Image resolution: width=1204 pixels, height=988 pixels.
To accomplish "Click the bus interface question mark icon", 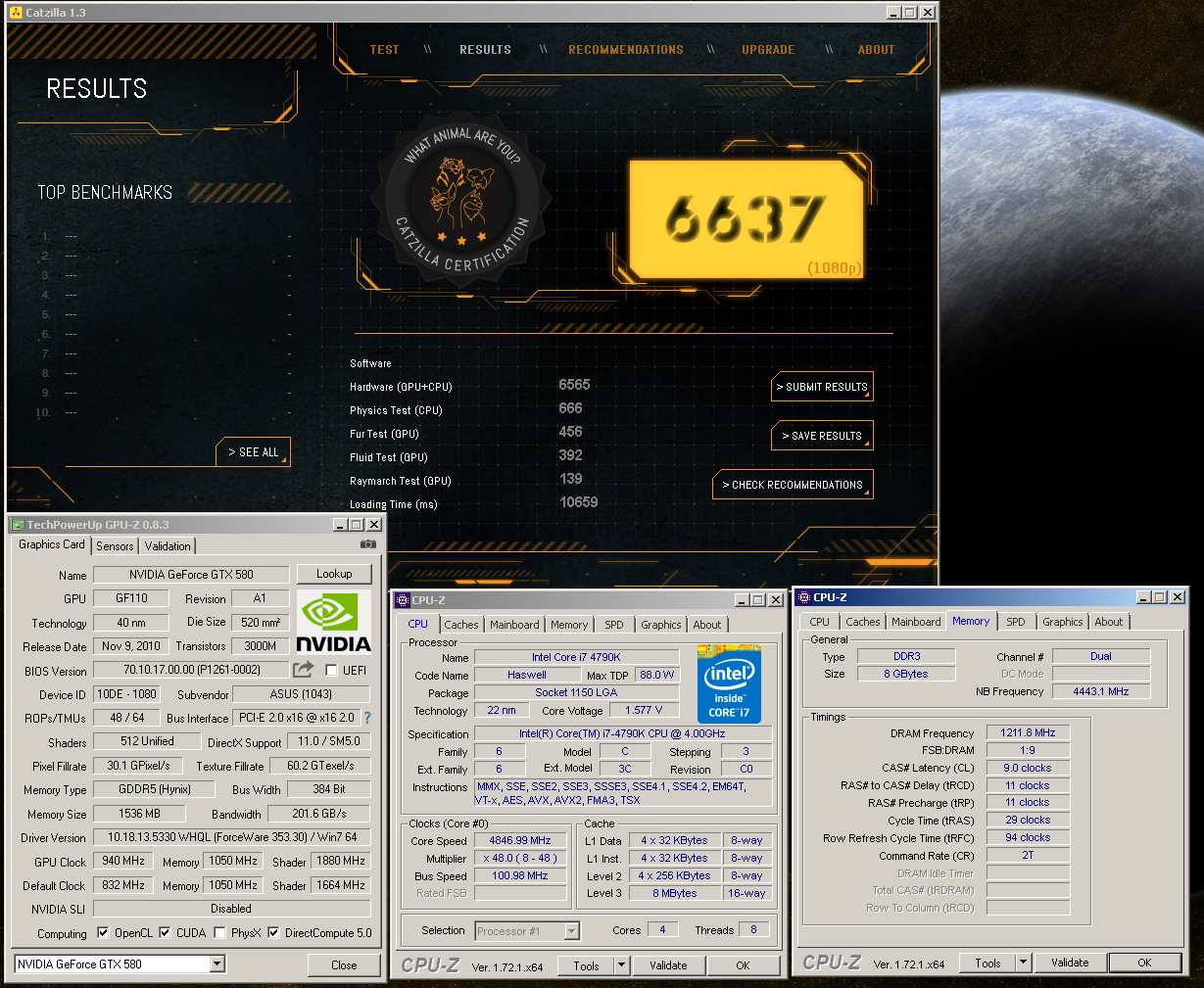I will (x=367, y=718).
